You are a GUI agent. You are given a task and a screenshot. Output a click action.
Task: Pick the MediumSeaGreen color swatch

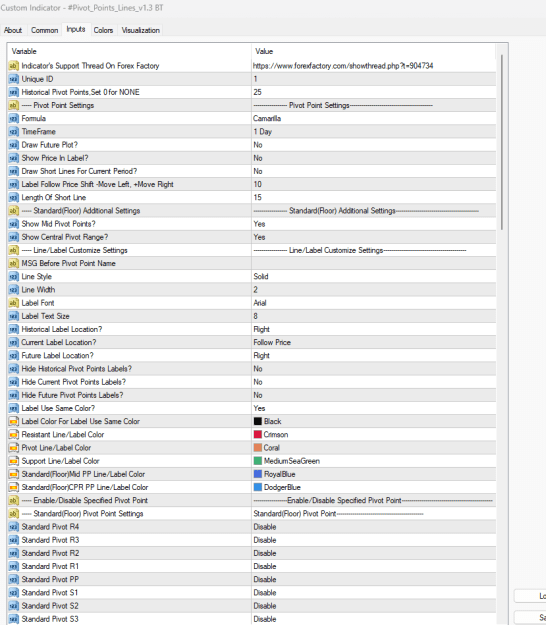258,461
